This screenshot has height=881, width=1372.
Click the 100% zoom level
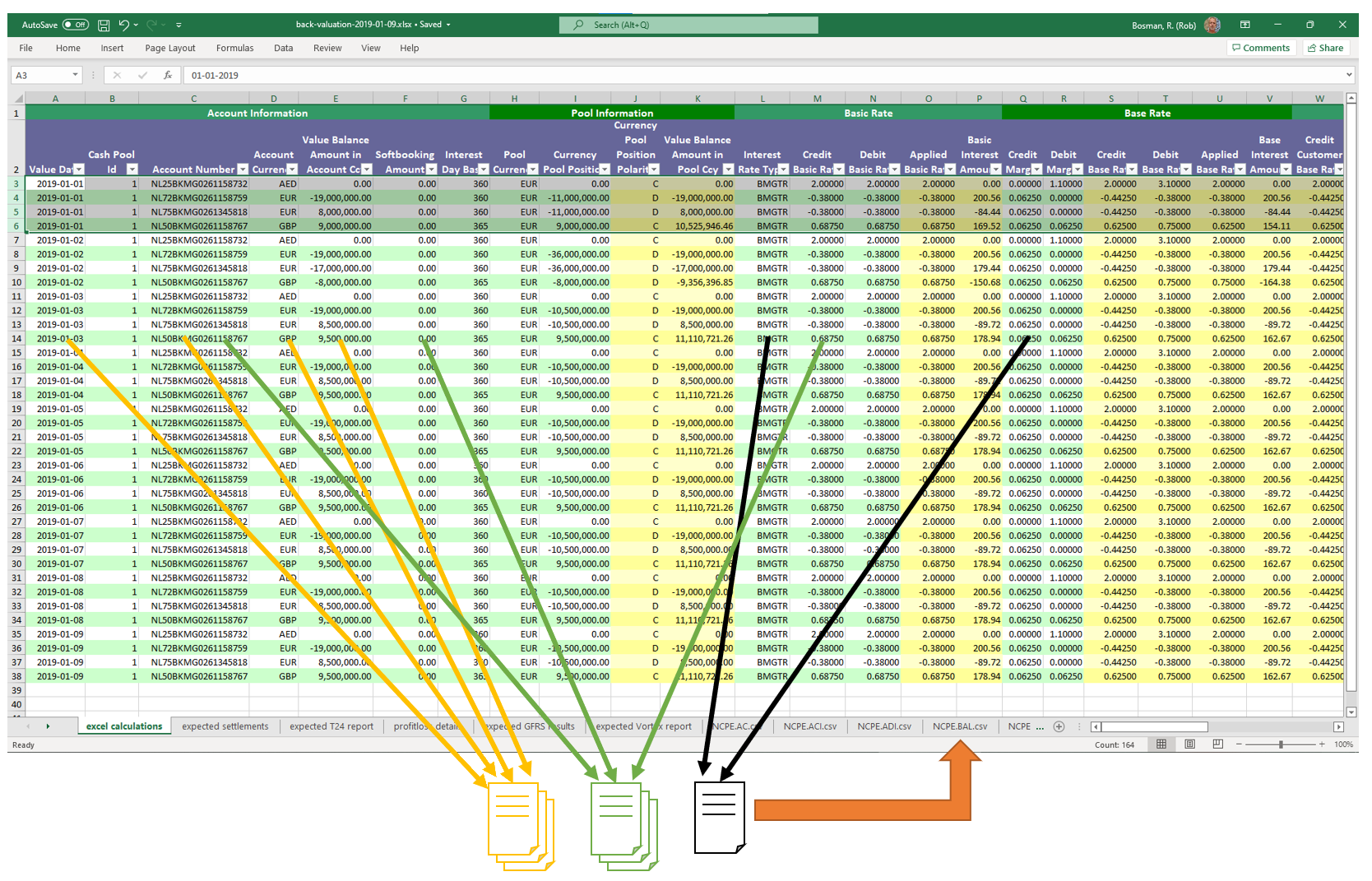click(x=1343, y=744)
